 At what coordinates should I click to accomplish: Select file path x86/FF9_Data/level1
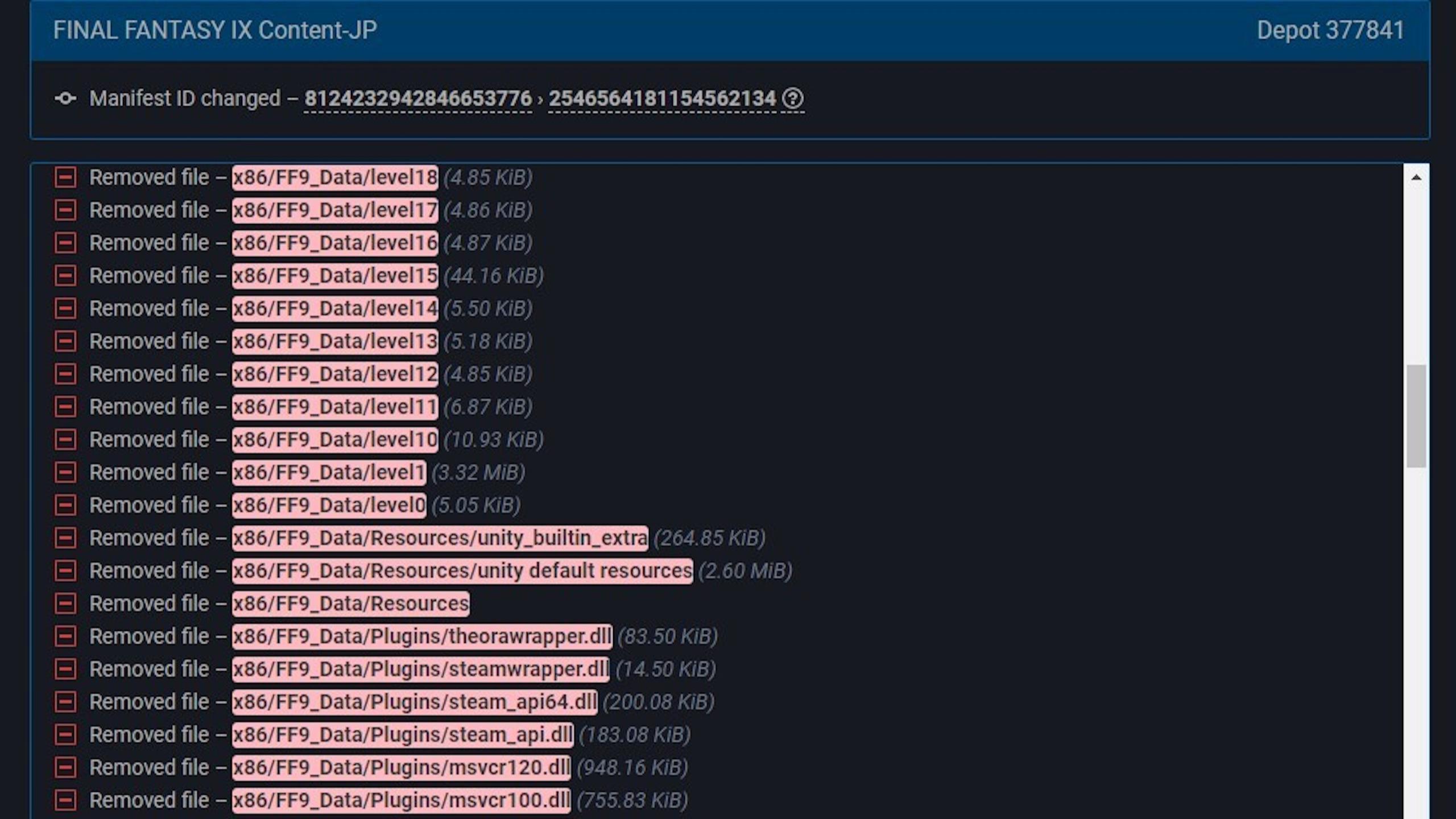coord(329,473)
